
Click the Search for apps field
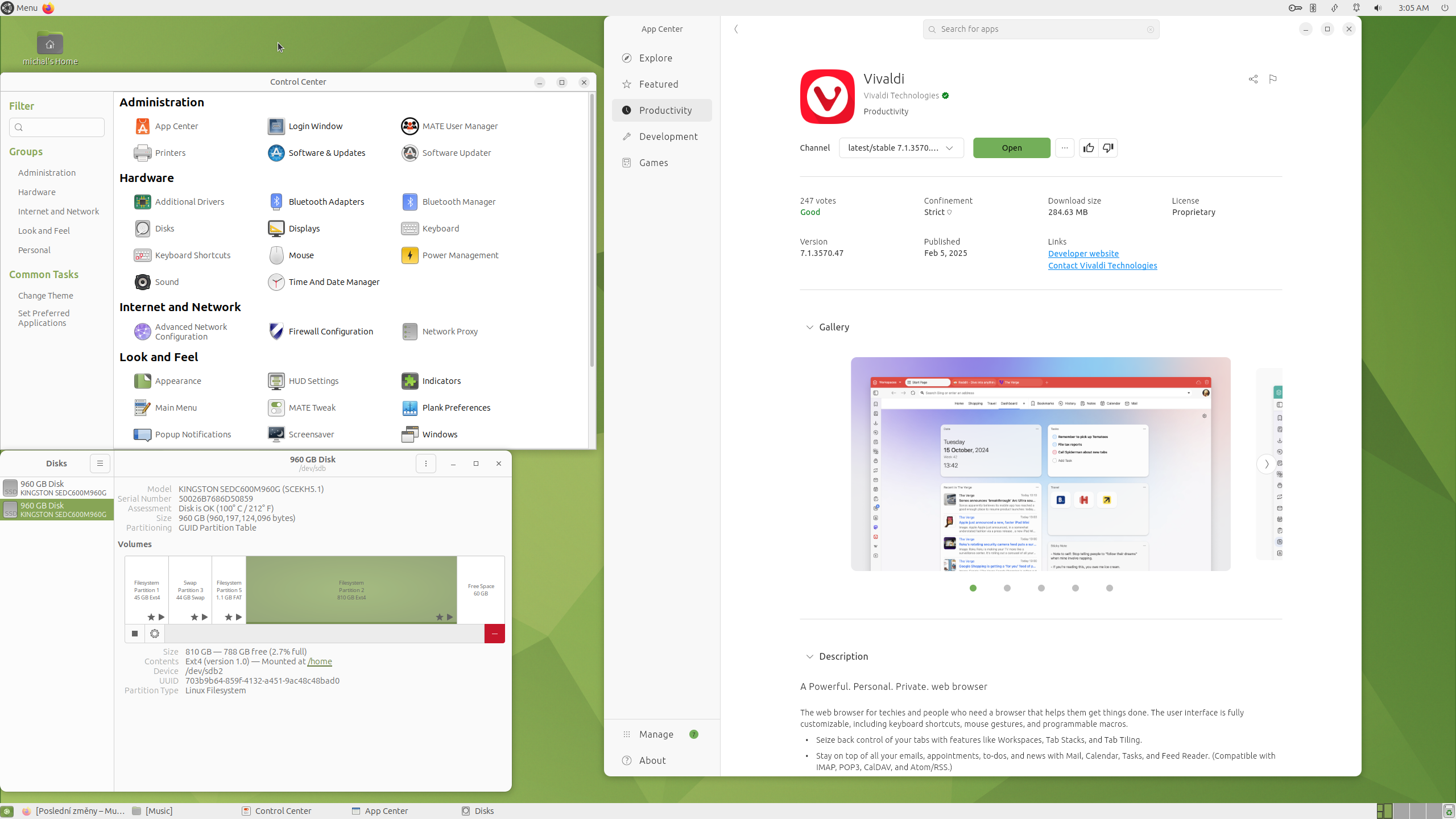coord(1040,29)
